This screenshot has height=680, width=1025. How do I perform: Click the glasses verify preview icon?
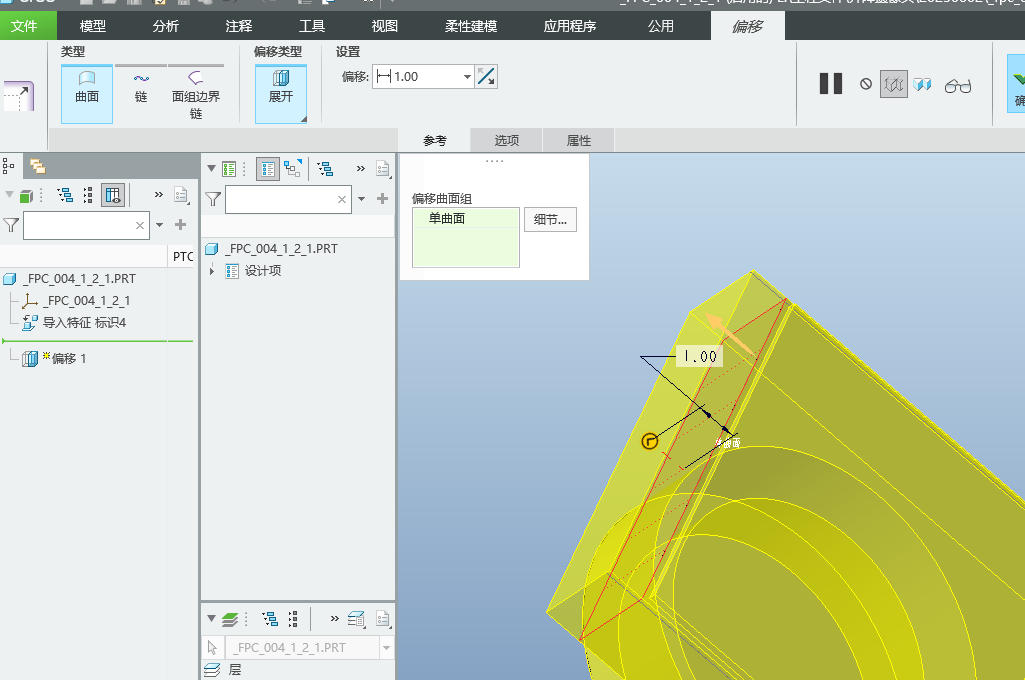click(958, 85)
